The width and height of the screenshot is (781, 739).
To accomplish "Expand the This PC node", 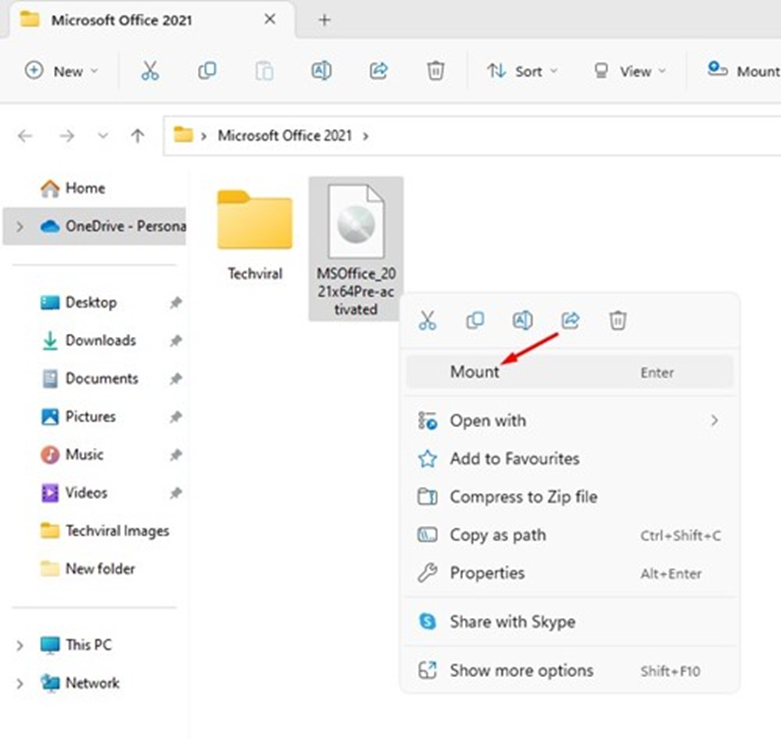I will [19, 645].
